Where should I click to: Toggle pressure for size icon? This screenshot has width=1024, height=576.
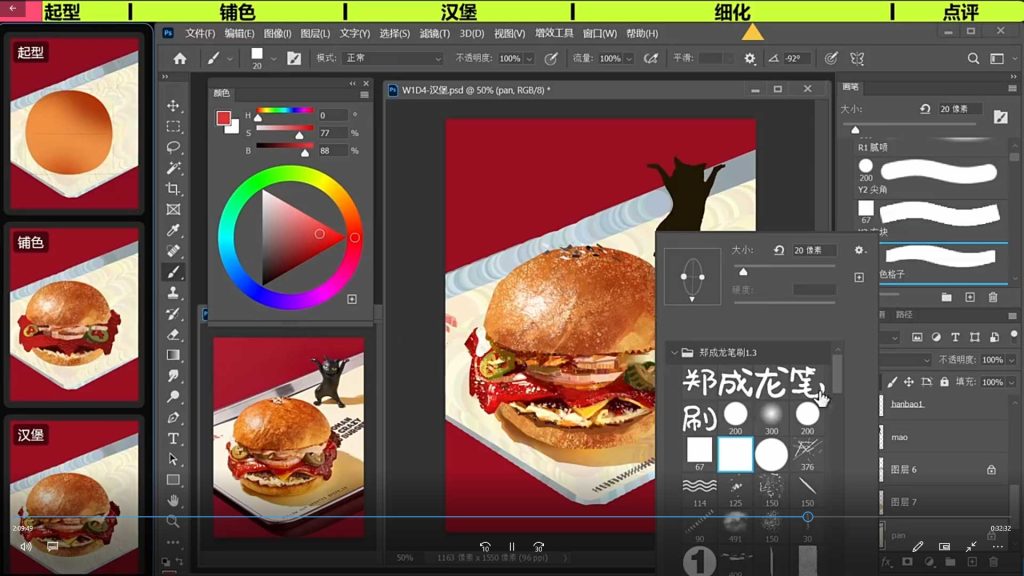point(831,59)
